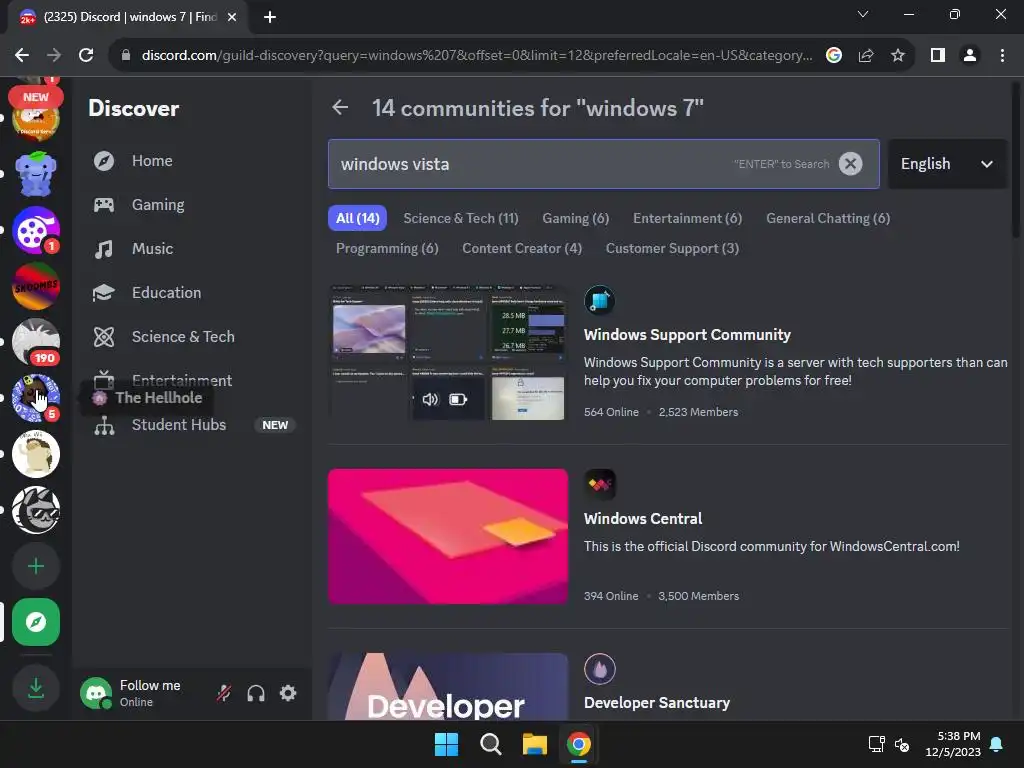Open Chrome side panel icon
This screenshot has width=1024, height=768.
pos(938,56)
